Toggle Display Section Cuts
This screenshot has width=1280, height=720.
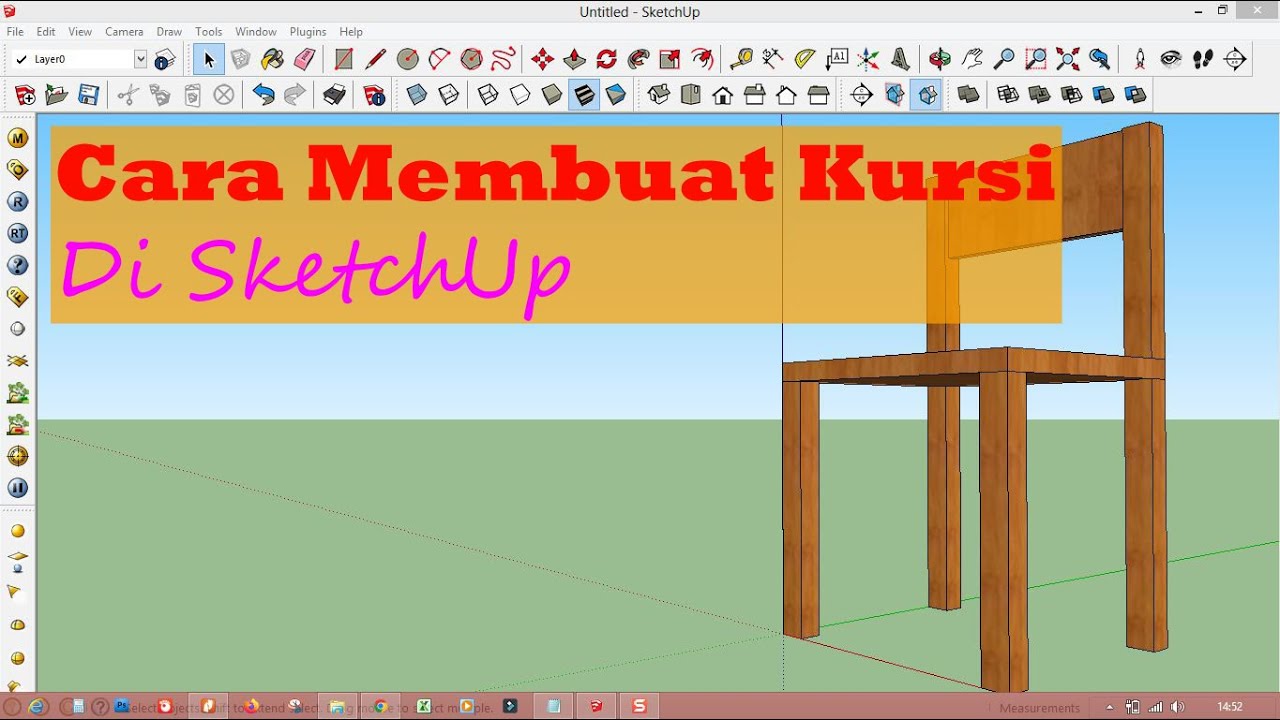pos(927,95)
